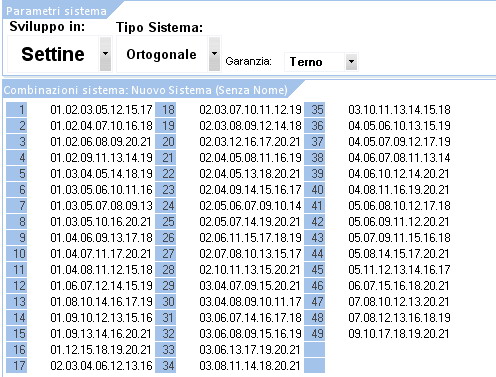496x377 pixels.
Task: Select row number 26 cell
Action: tap(166, 238)
